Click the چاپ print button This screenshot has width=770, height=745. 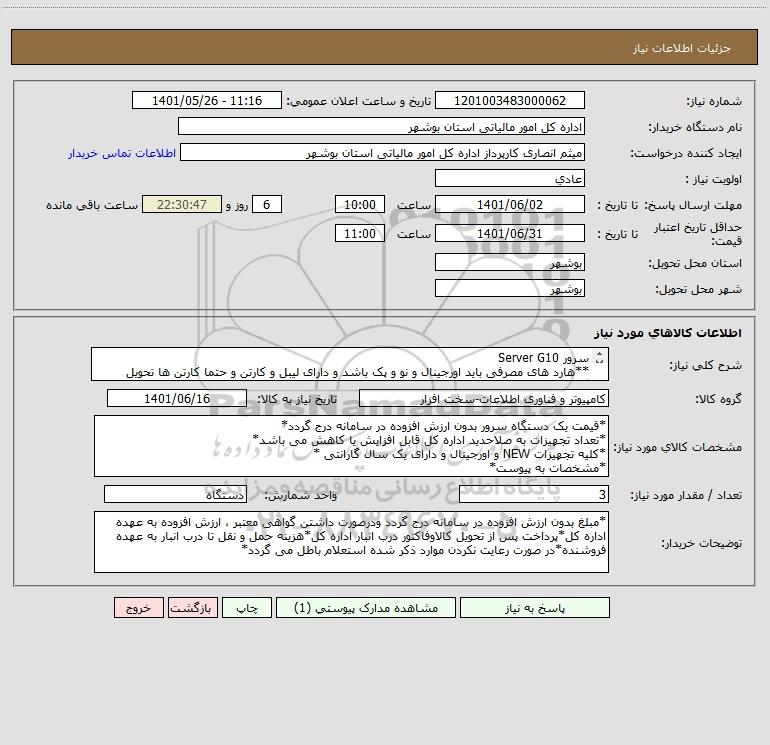(247, 608)
